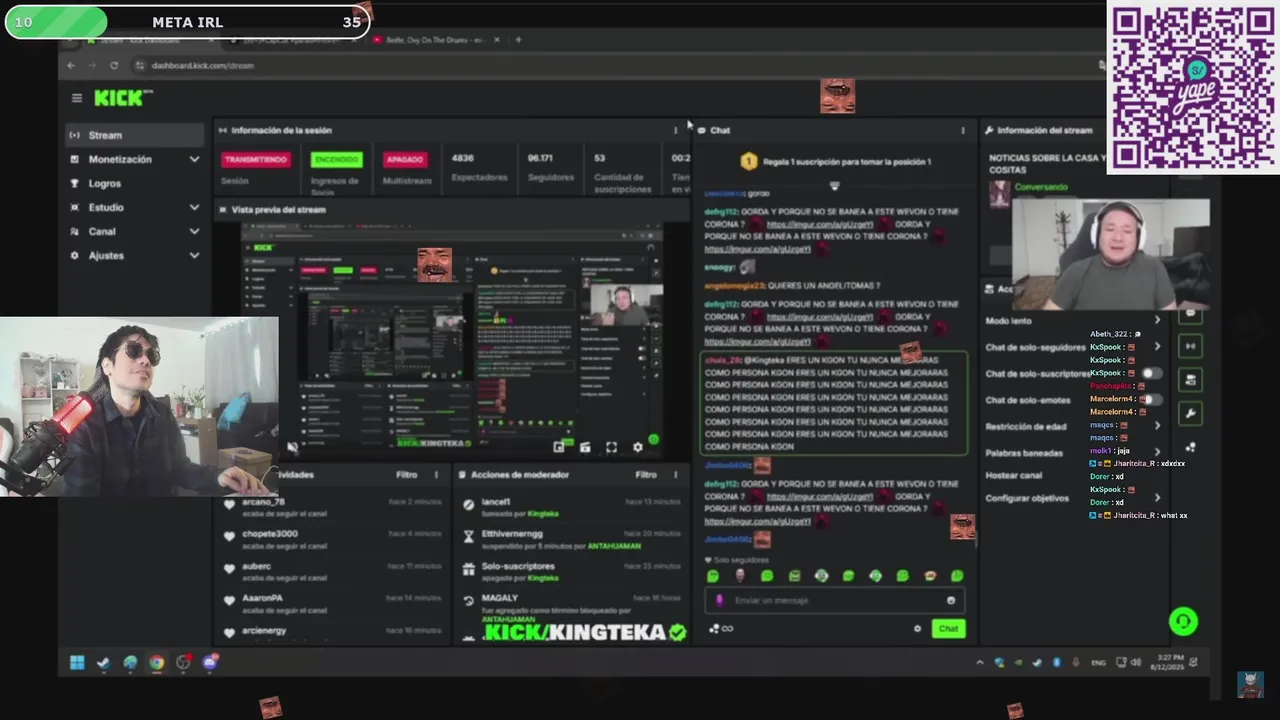1280x720 pixels.
Task: Toggle Chat de solo-suscriptores switch
Action: (1152, 373)
